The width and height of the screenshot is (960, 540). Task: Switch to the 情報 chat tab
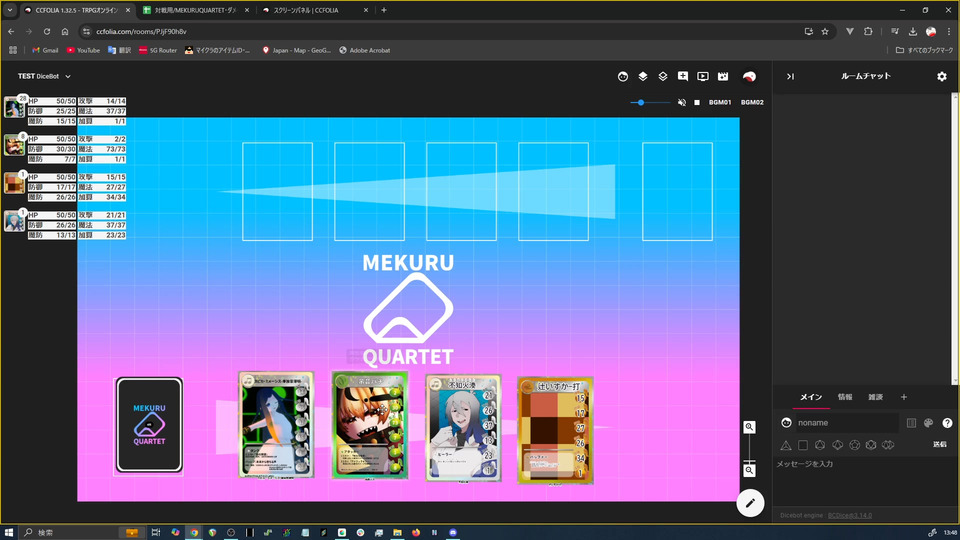click(845, 397)
